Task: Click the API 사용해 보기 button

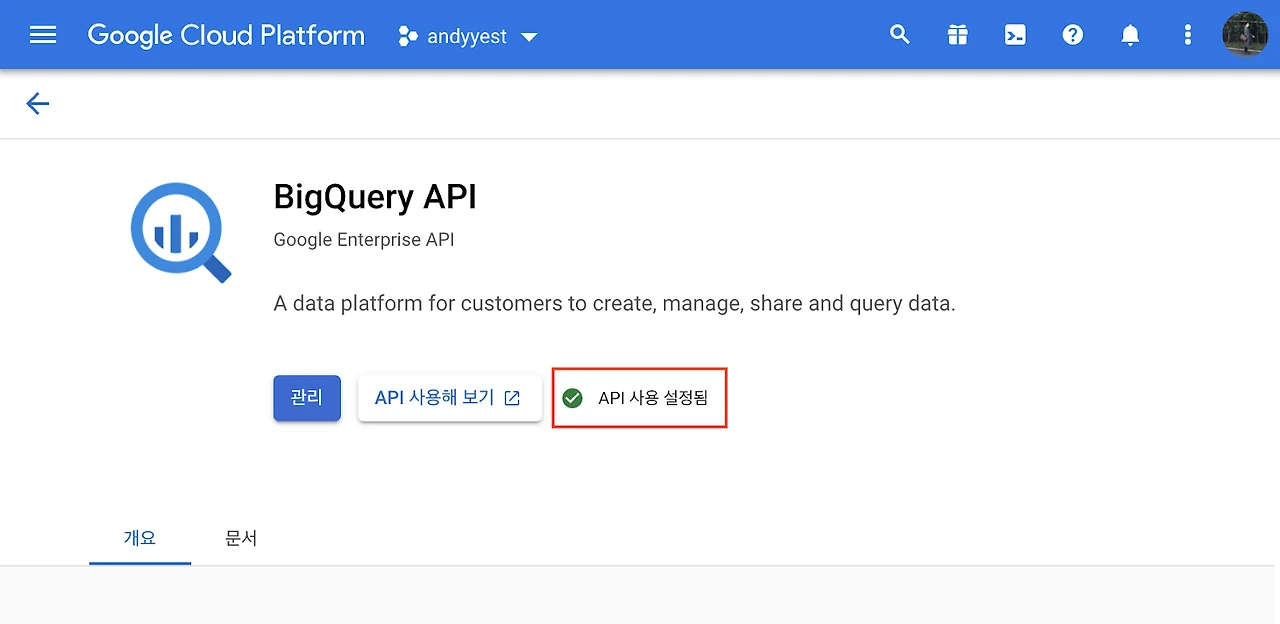Action: coord(450,398)
